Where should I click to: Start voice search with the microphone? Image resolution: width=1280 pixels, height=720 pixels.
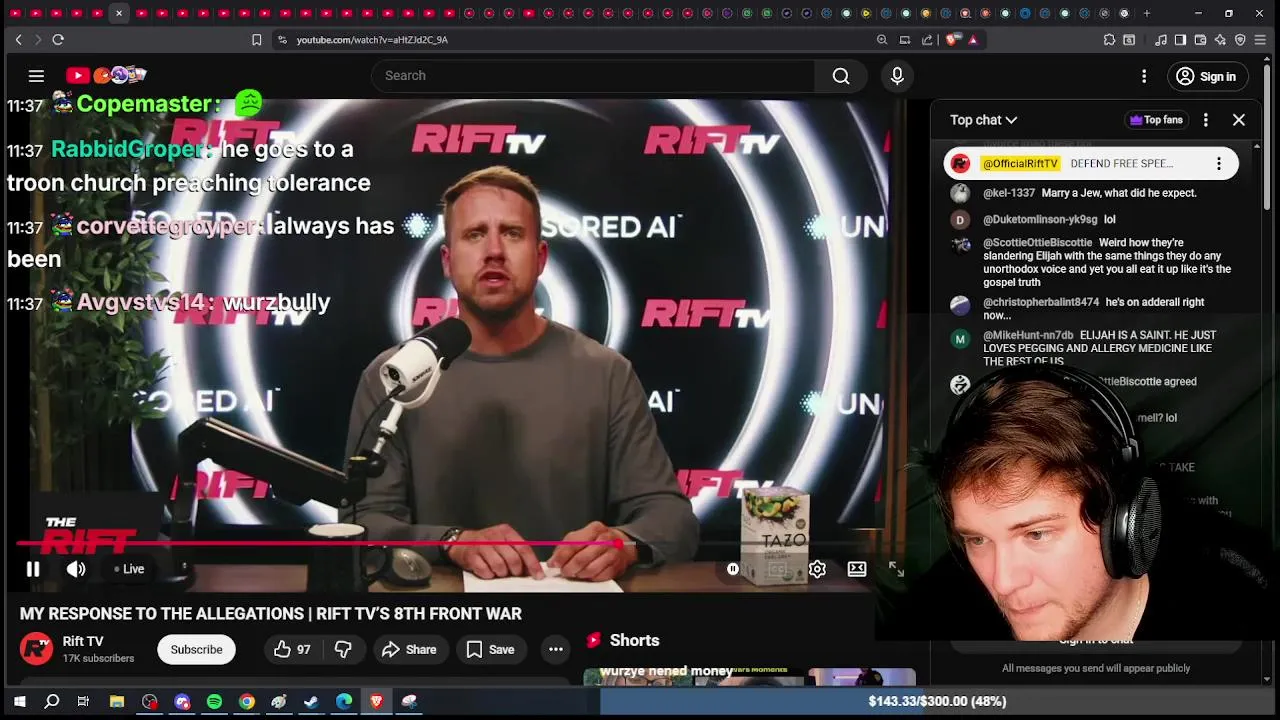(897, 76)
